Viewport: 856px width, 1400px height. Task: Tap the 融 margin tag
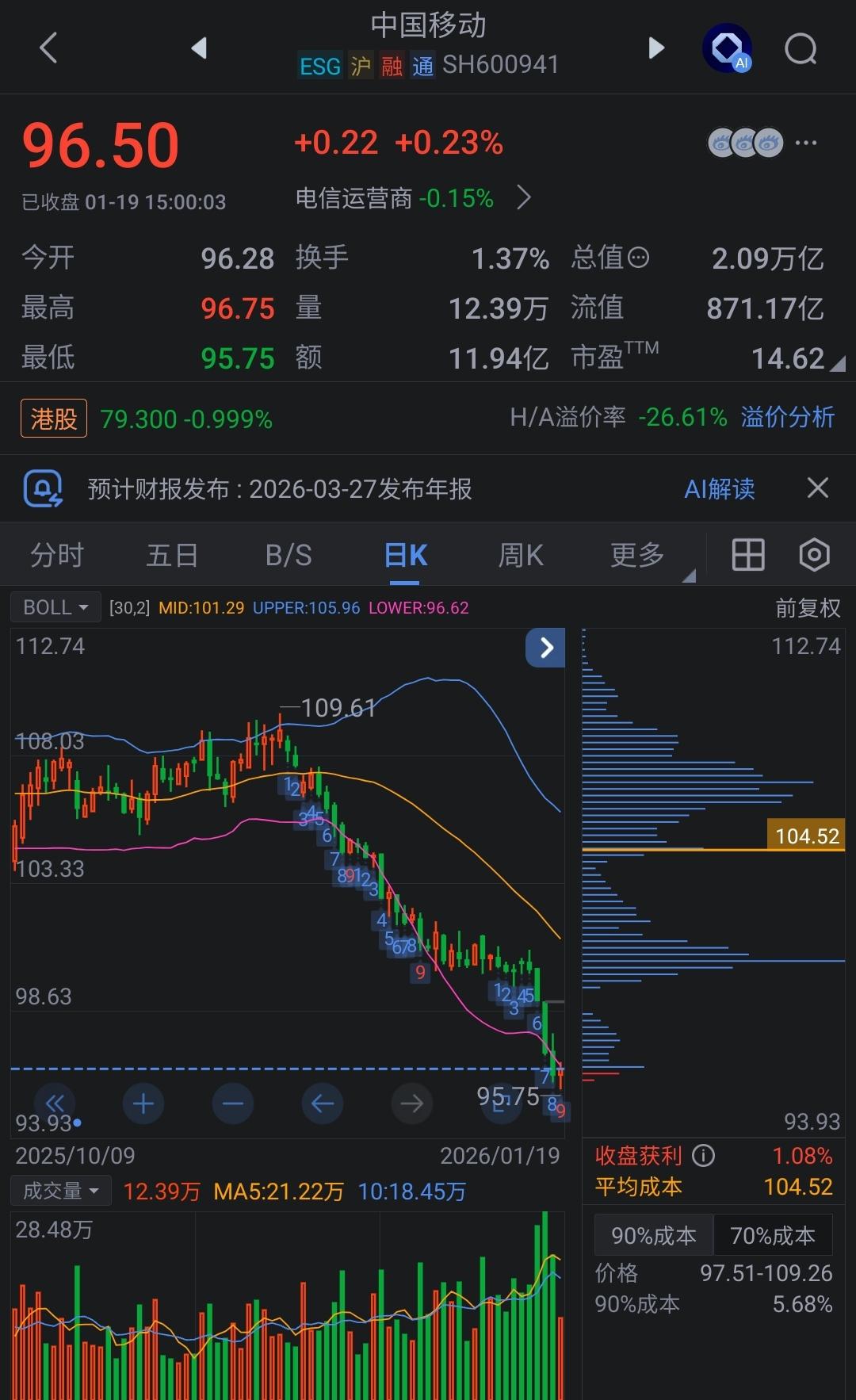point(392,66)
